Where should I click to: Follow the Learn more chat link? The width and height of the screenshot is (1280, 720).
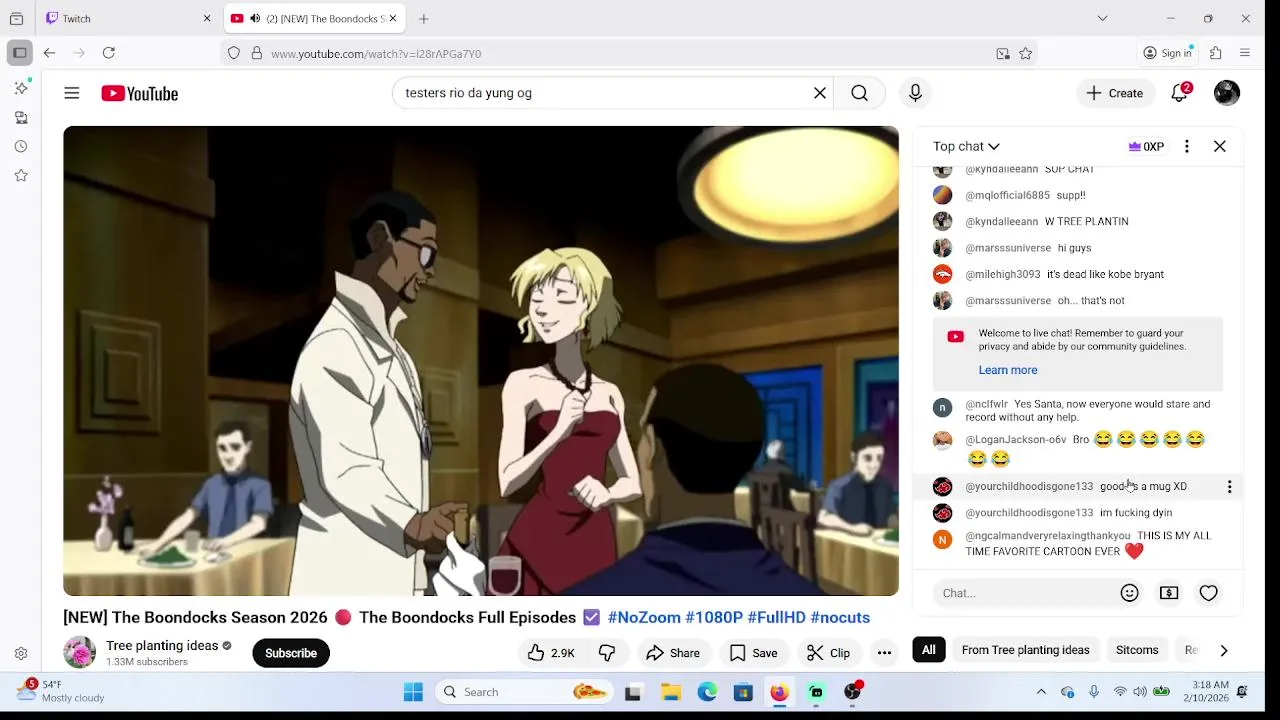coord(1008,370)
